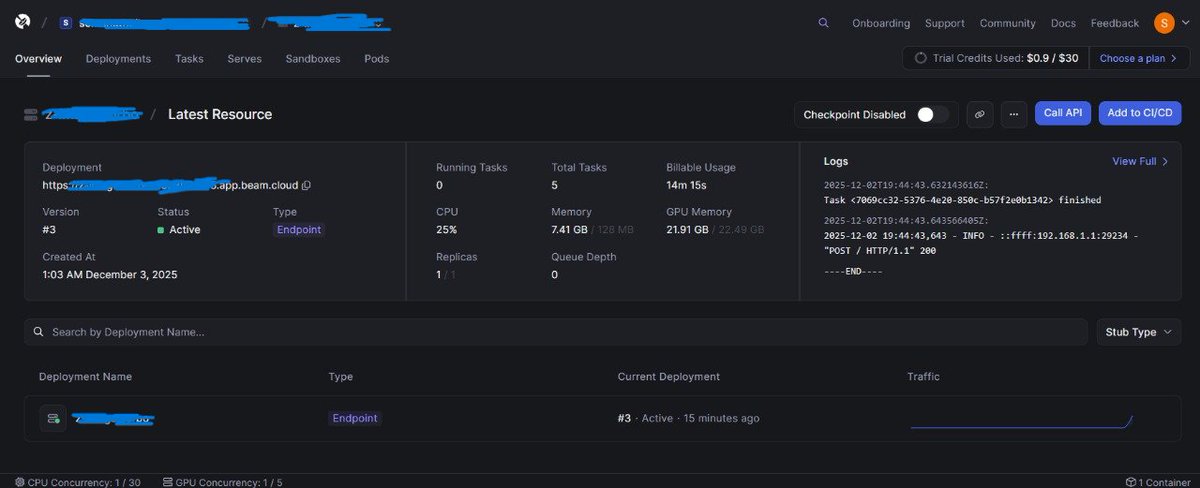Open the orange S user avatar
This screenshot has width=1200, height=488.
1164,23
